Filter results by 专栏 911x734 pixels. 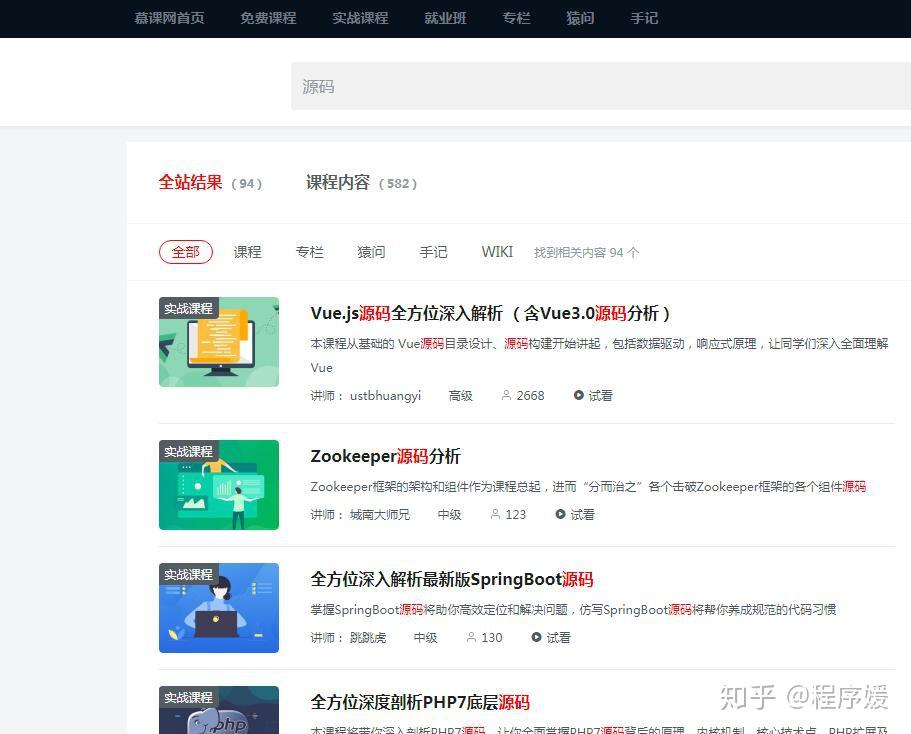(x=310, y=252)
